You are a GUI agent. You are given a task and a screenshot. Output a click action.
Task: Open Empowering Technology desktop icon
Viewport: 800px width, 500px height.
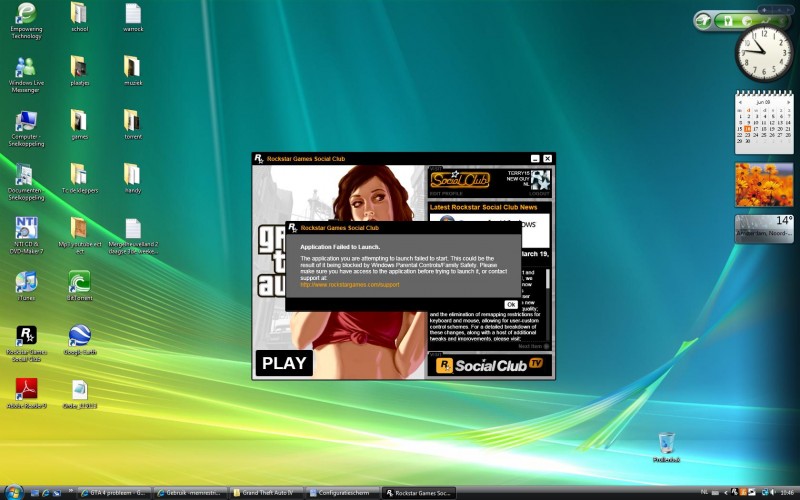click(x=26, y=20)
